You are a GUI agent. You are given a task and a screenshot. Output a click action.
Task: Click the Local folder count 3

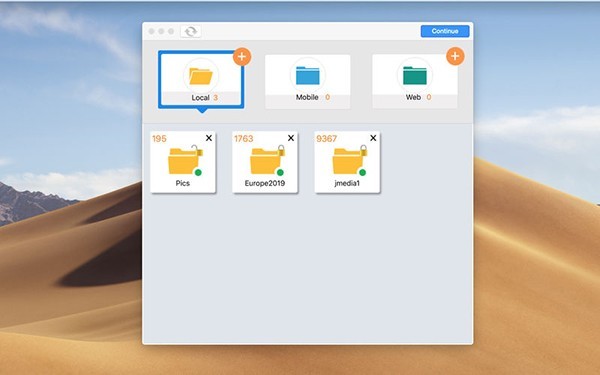(x=215, y=98)
